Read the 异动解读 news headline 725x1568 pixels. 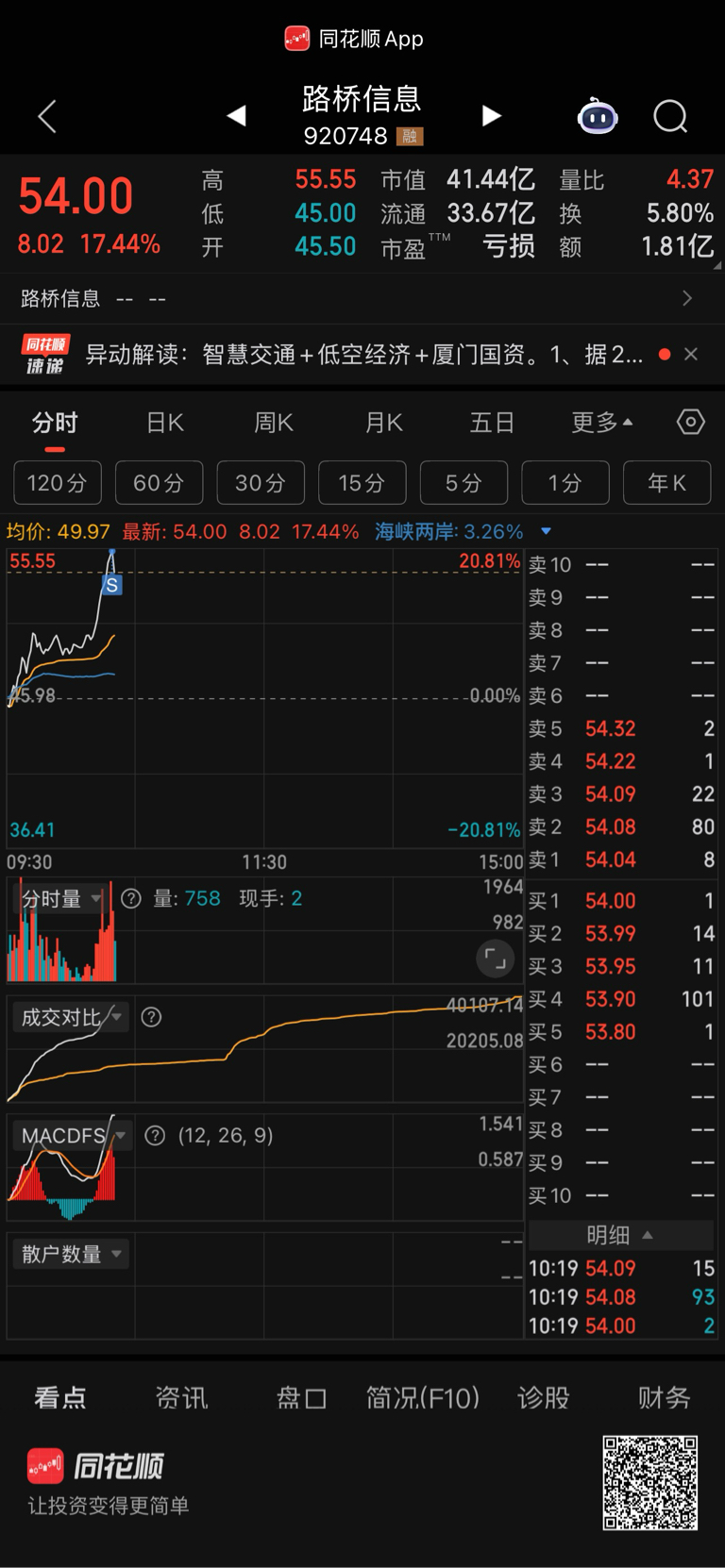point(364,355)
